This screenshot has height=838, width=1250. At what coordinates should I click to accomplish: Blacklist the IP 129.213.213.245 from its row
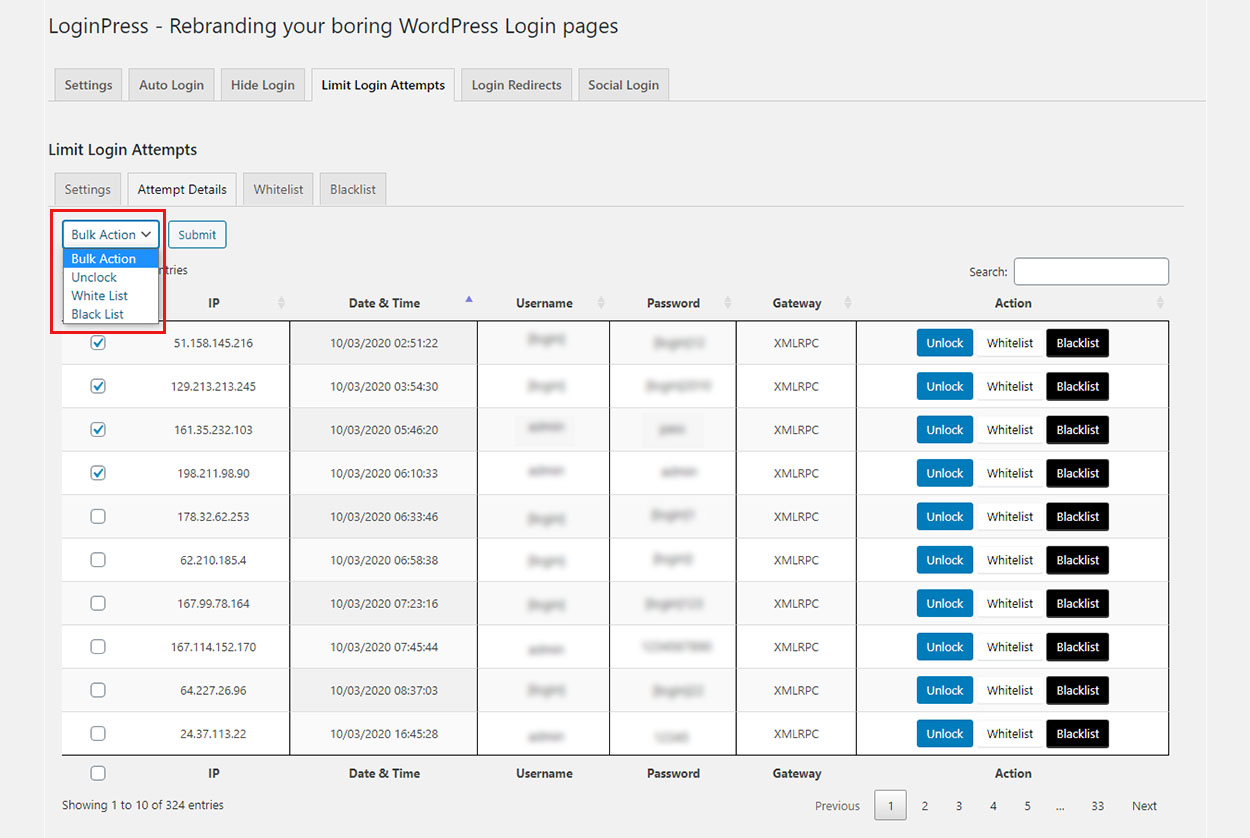[x=1078, y=386]
